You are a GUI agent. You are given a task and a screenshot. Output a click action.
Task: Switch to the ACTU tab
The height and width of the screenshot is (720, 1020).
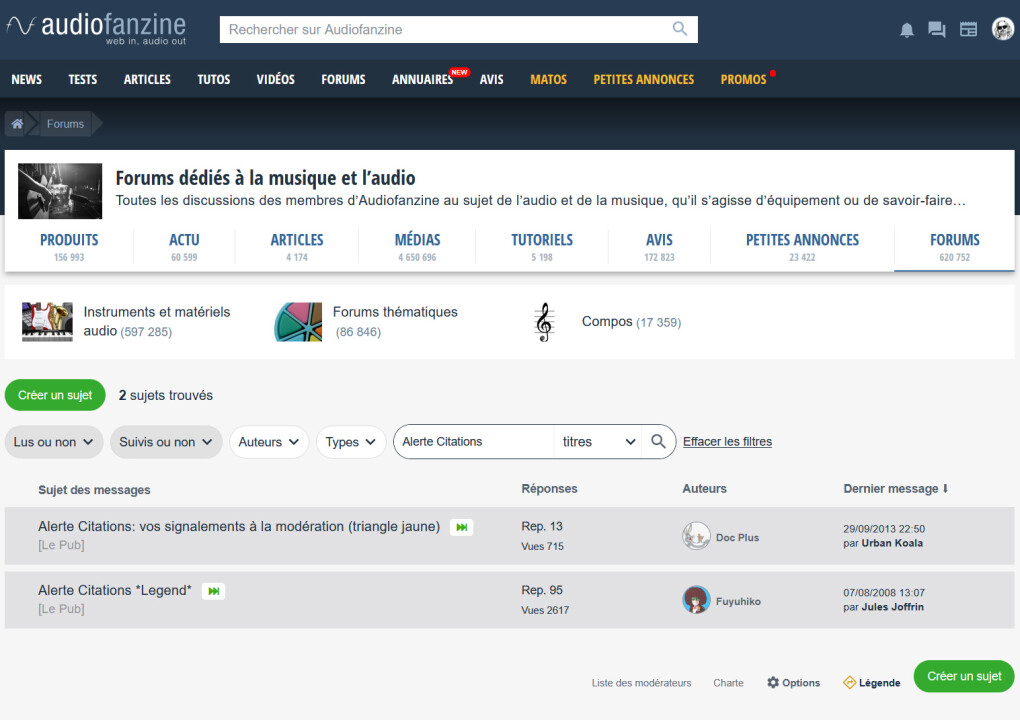(184, 247)
